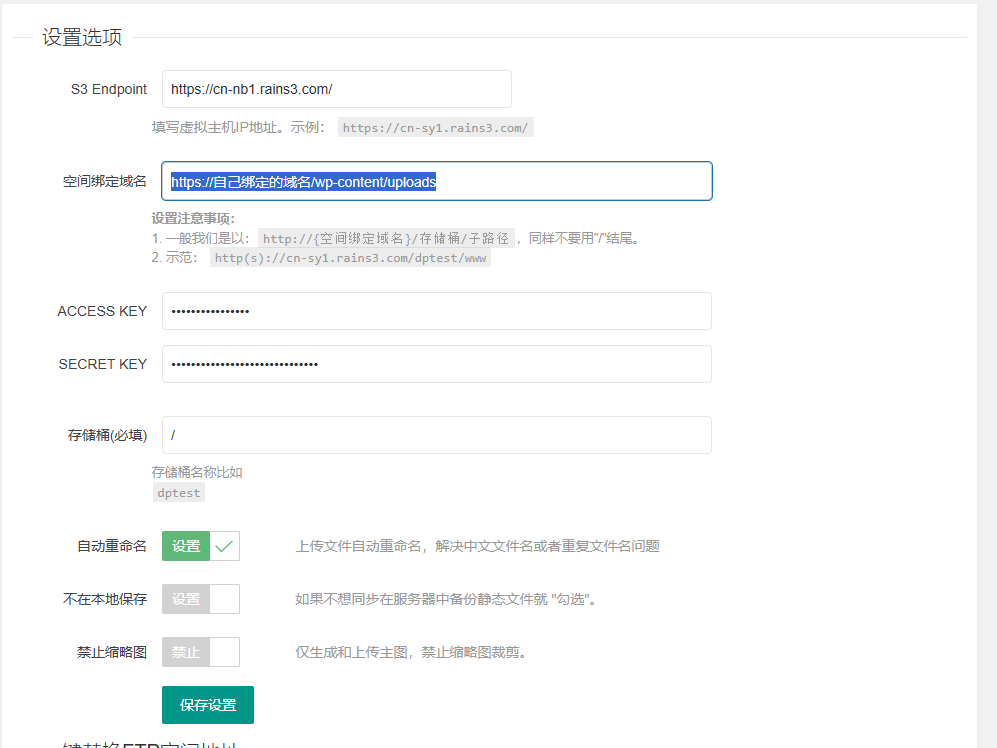Click the 存储桶(必填) label
This screenshot has width=997, height=748.
107,435
